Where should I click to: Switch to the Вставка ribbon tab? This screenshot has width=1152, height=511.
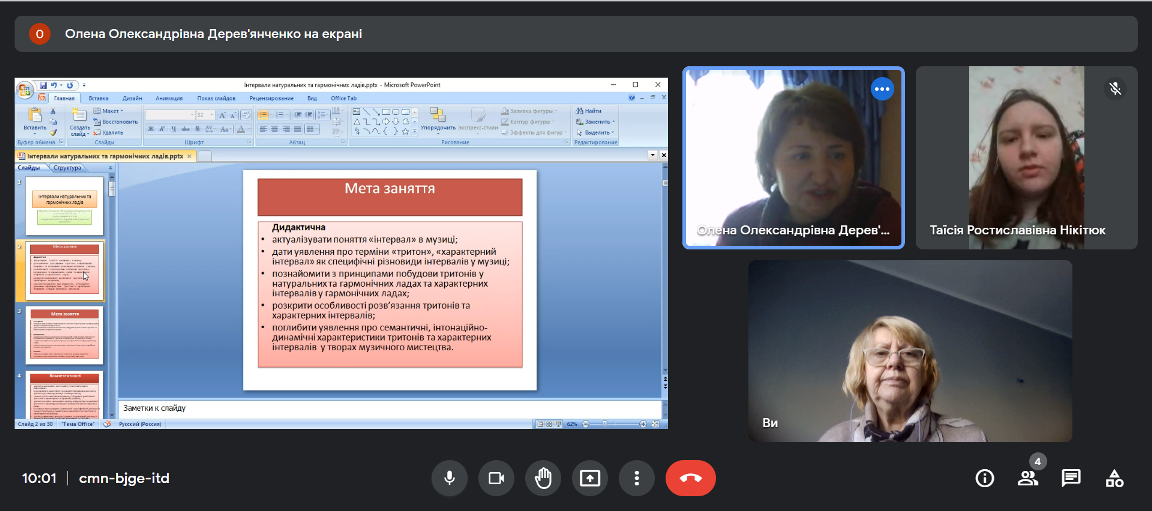pos(98,98)
